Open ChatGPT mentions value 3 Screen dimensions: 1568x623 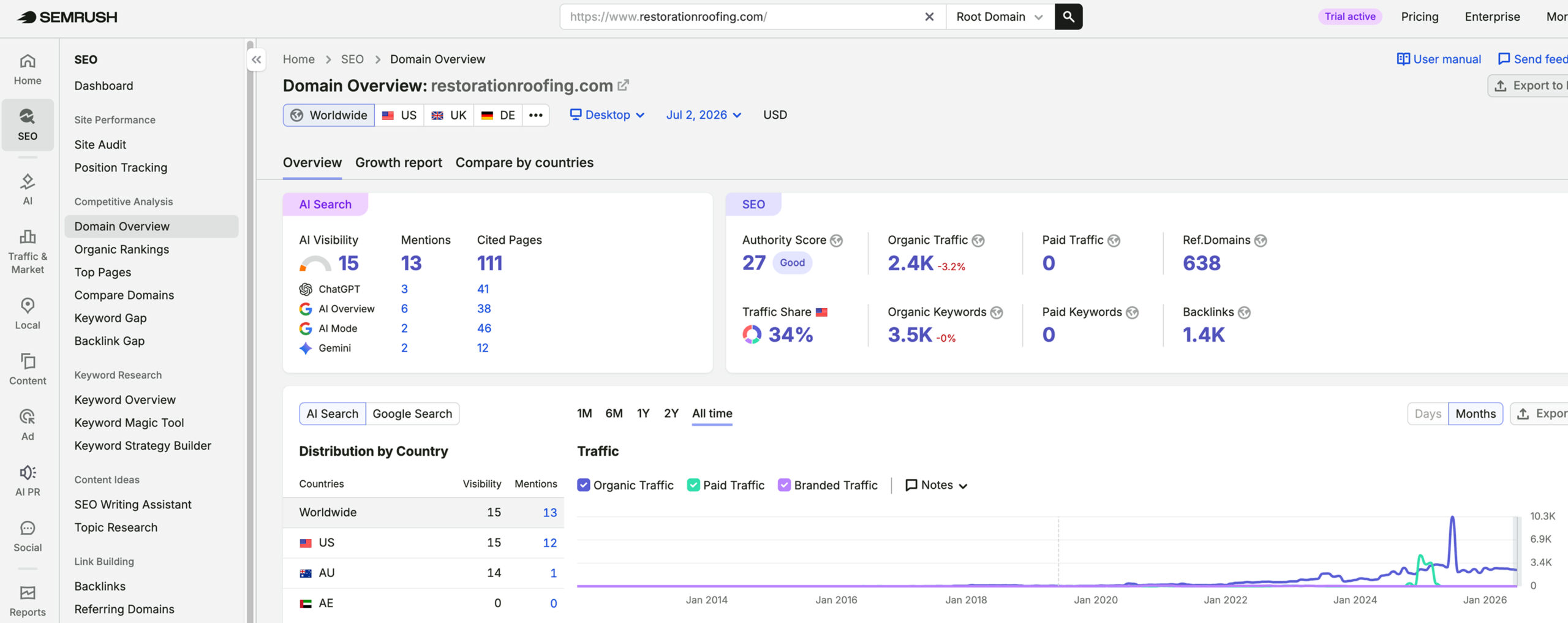coord(404,289)
